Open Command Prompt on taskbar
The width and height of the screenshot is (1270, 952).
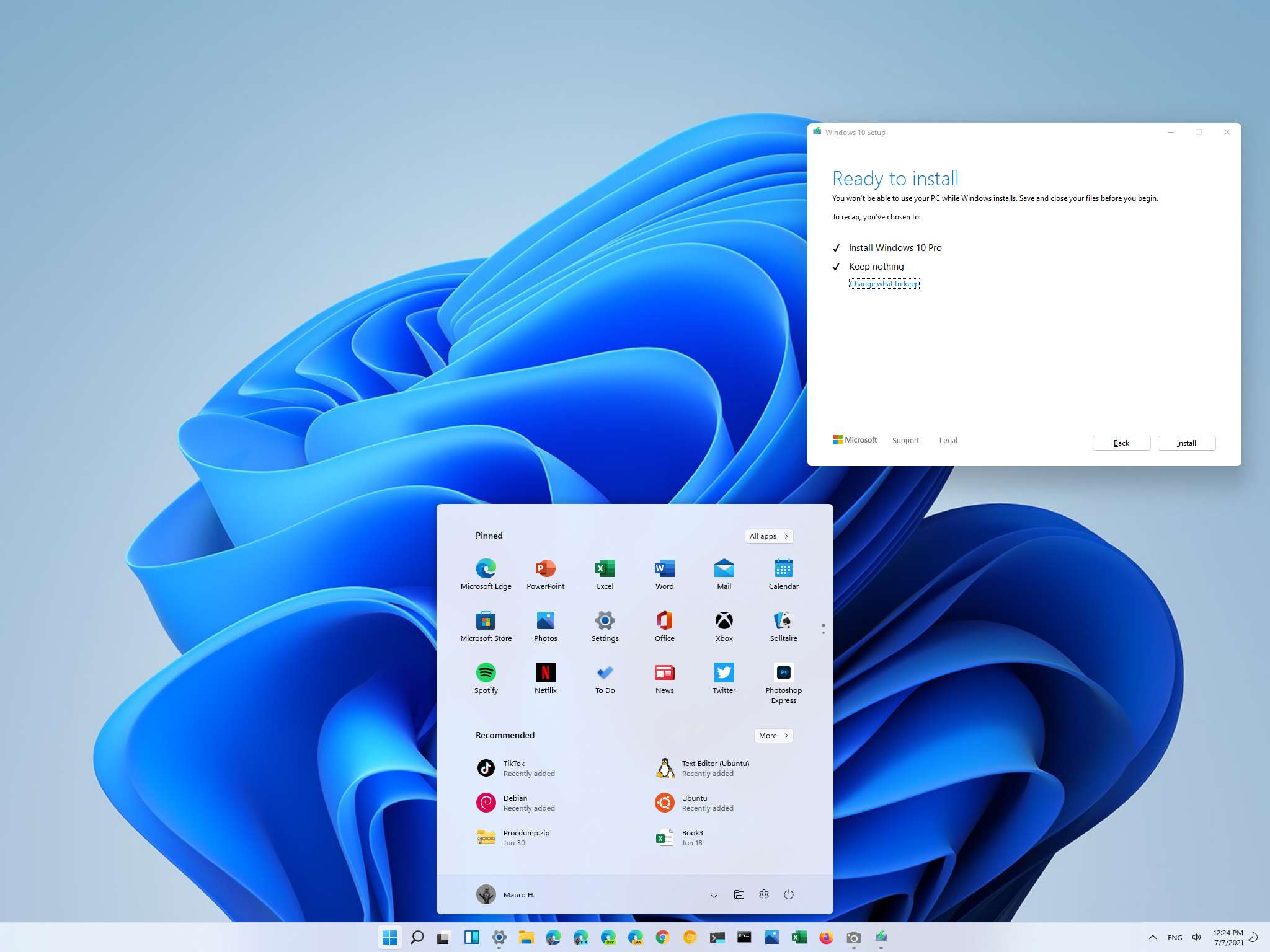point(744,938)
